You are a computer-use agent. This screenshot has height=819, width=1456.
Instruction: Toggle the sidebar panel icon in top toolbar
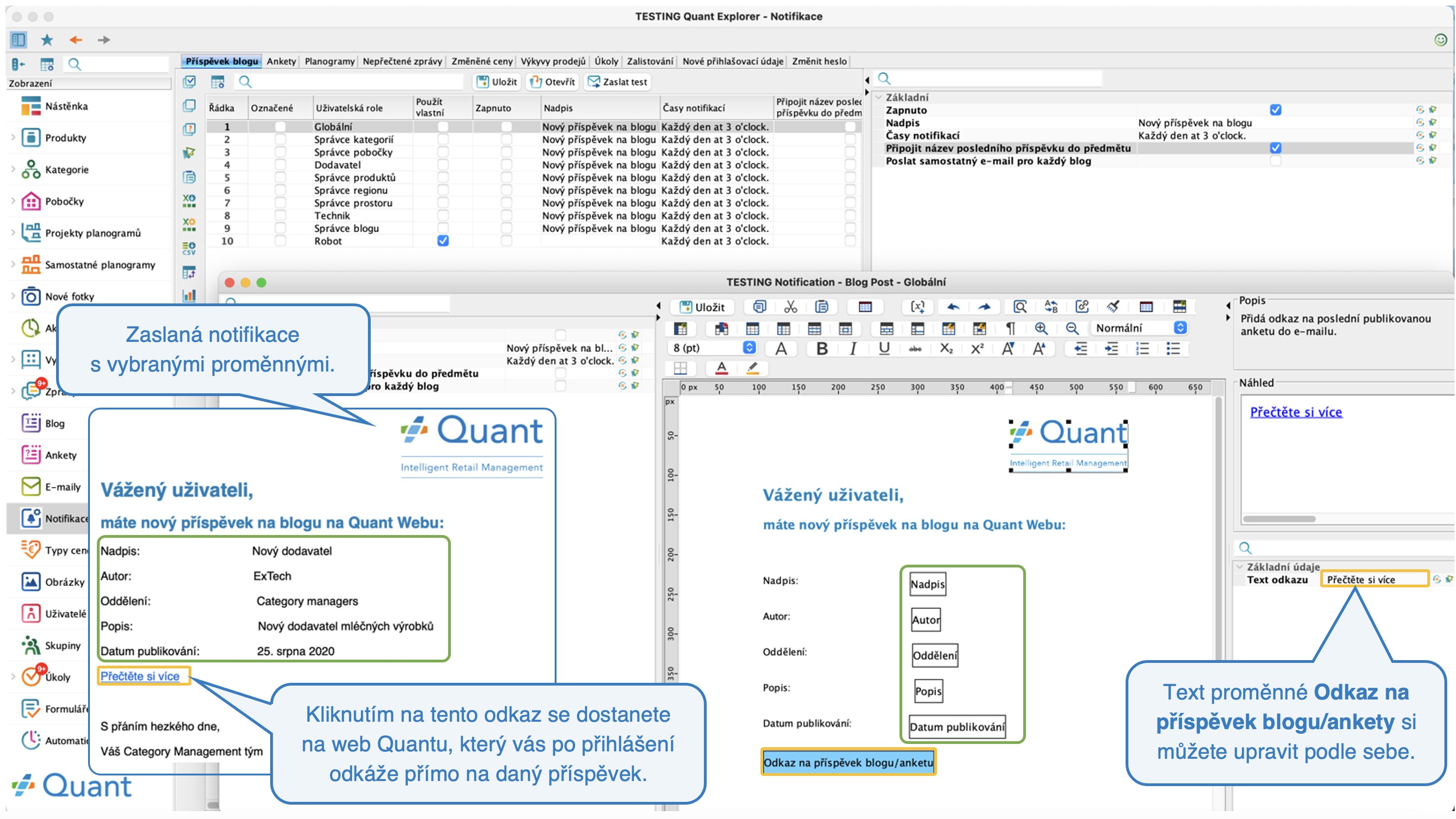(18, 39)
